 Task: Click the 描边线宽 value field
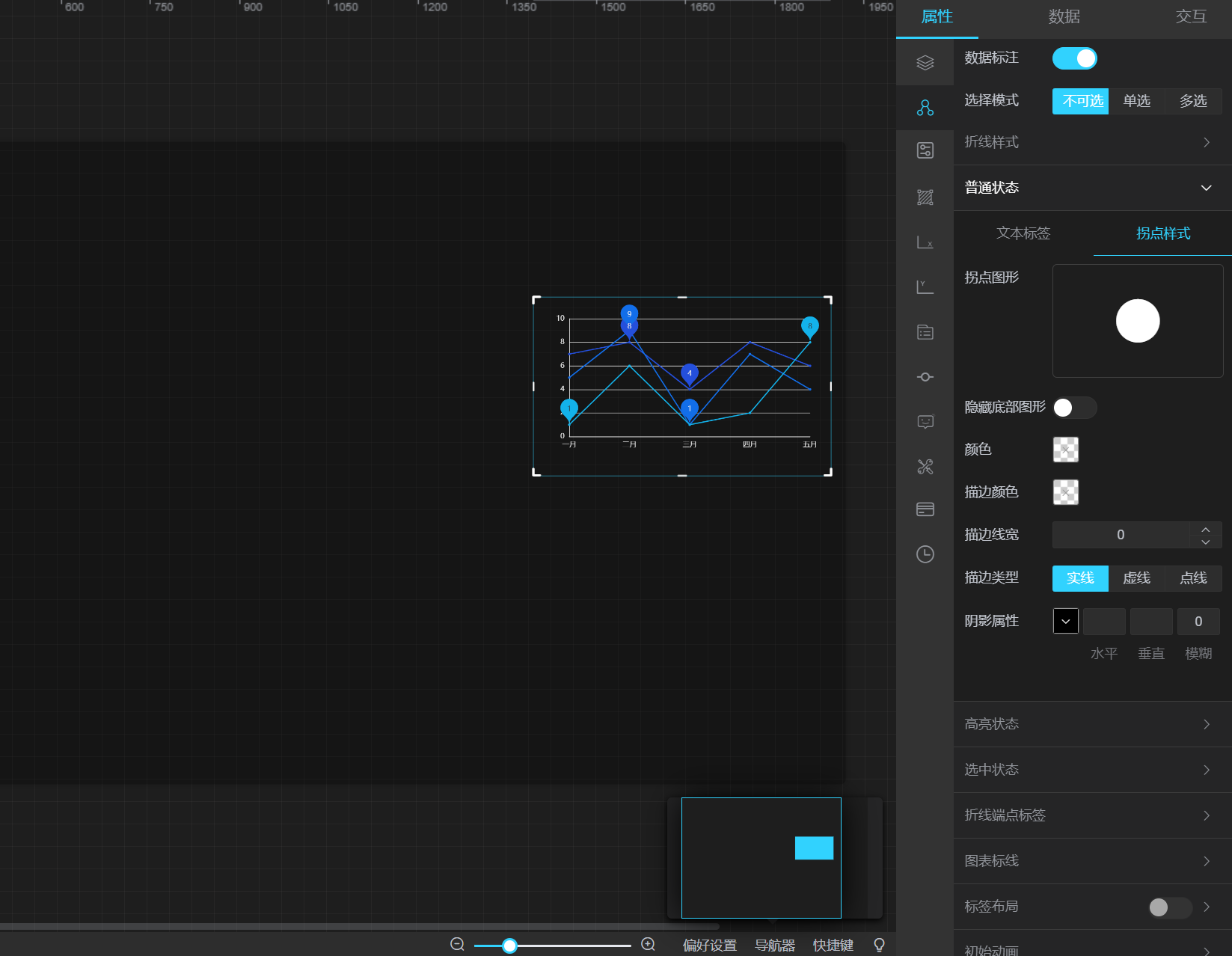point(1121,535)
